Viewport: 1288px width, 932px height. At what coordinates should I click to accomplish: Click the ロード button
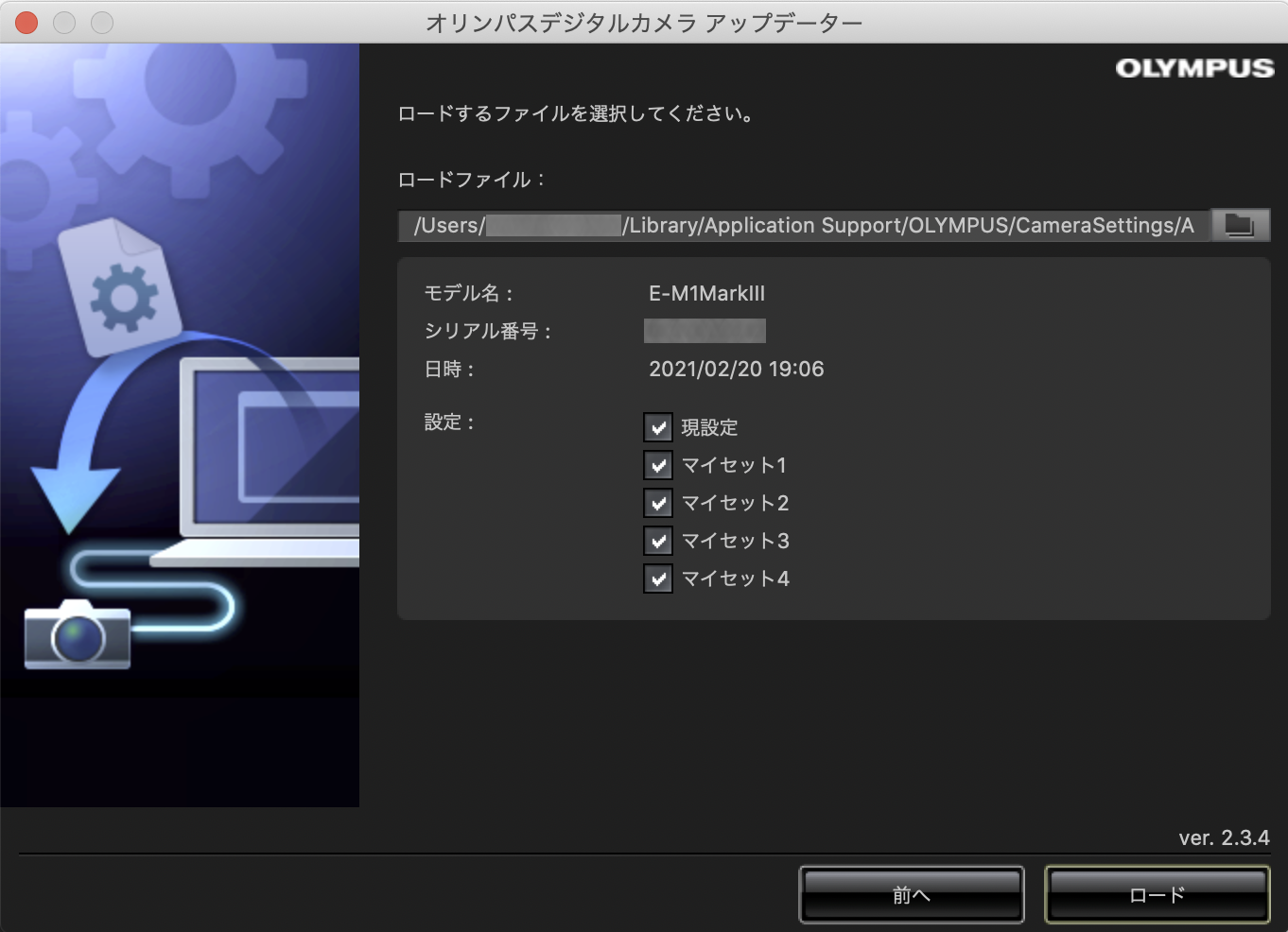pyautogui.click(x=1157, y=894)
